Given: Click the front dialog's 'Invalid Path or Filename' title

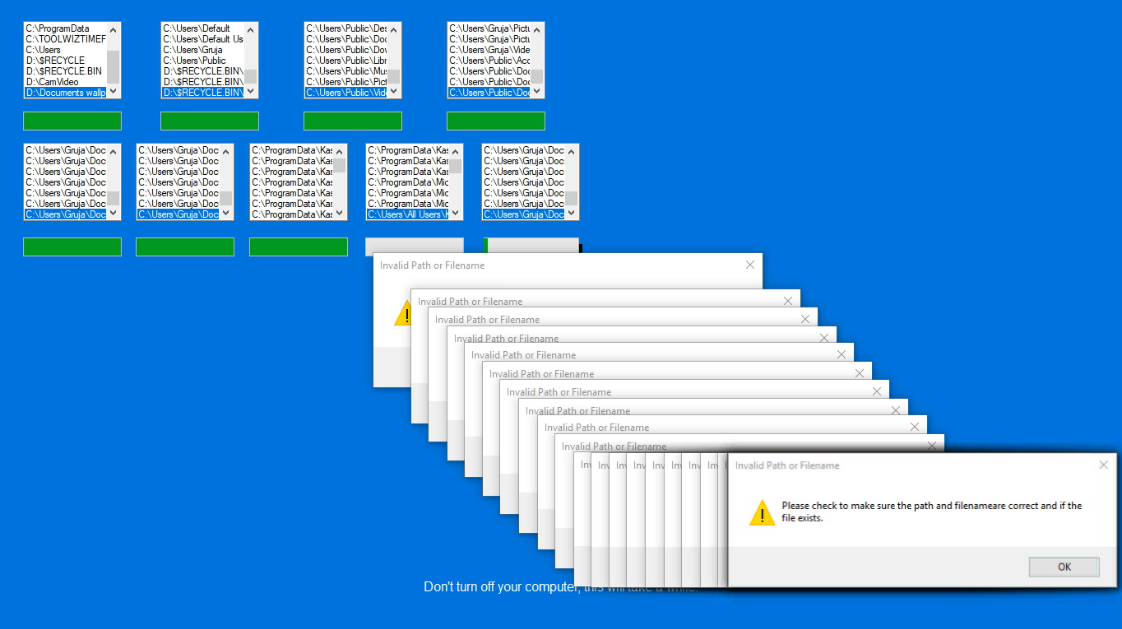Looking at the screenshot, I should pos(787,465).
